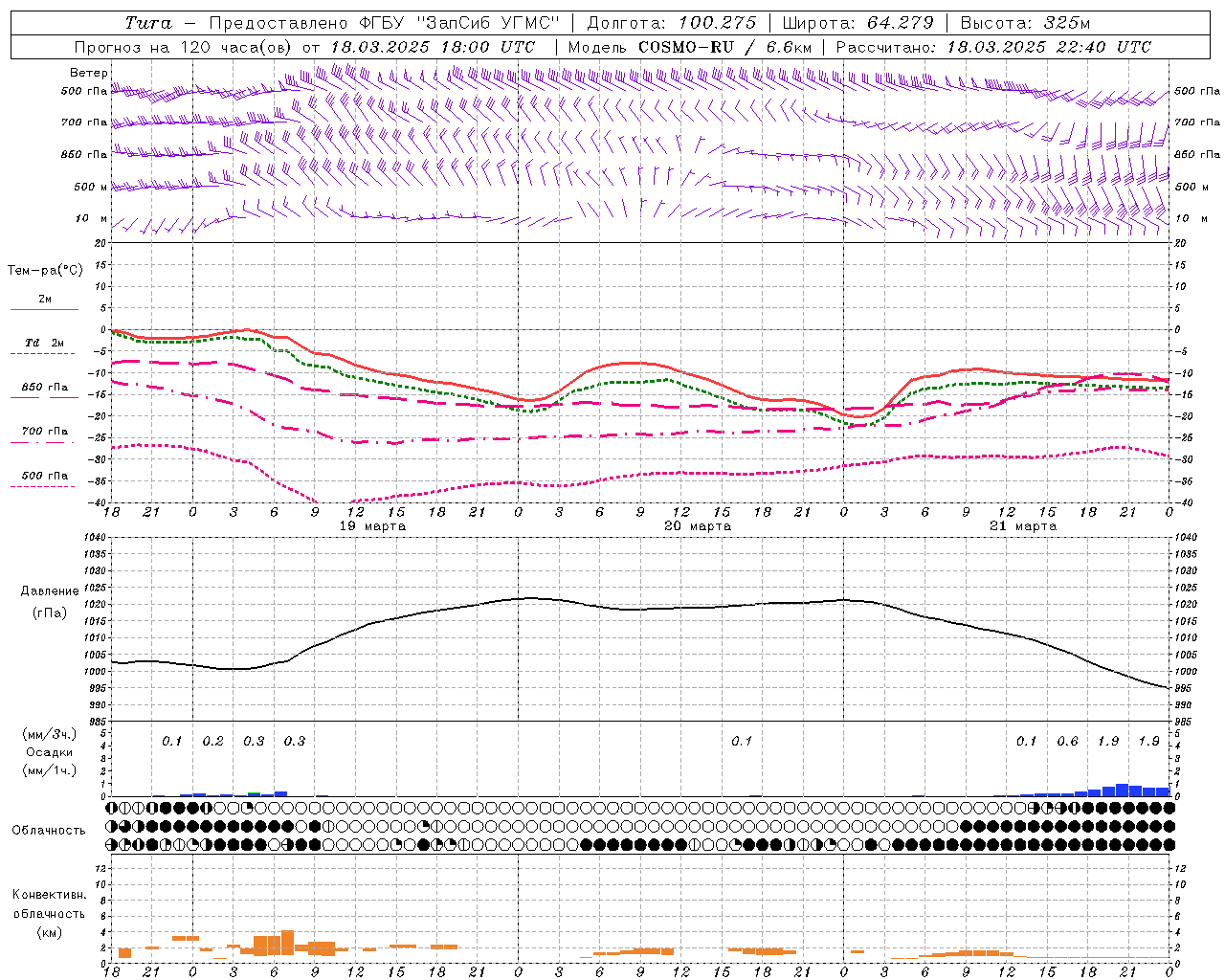
Task: Select the "Высота: 325м" elevation text
Action: [x=1025, y=23]
